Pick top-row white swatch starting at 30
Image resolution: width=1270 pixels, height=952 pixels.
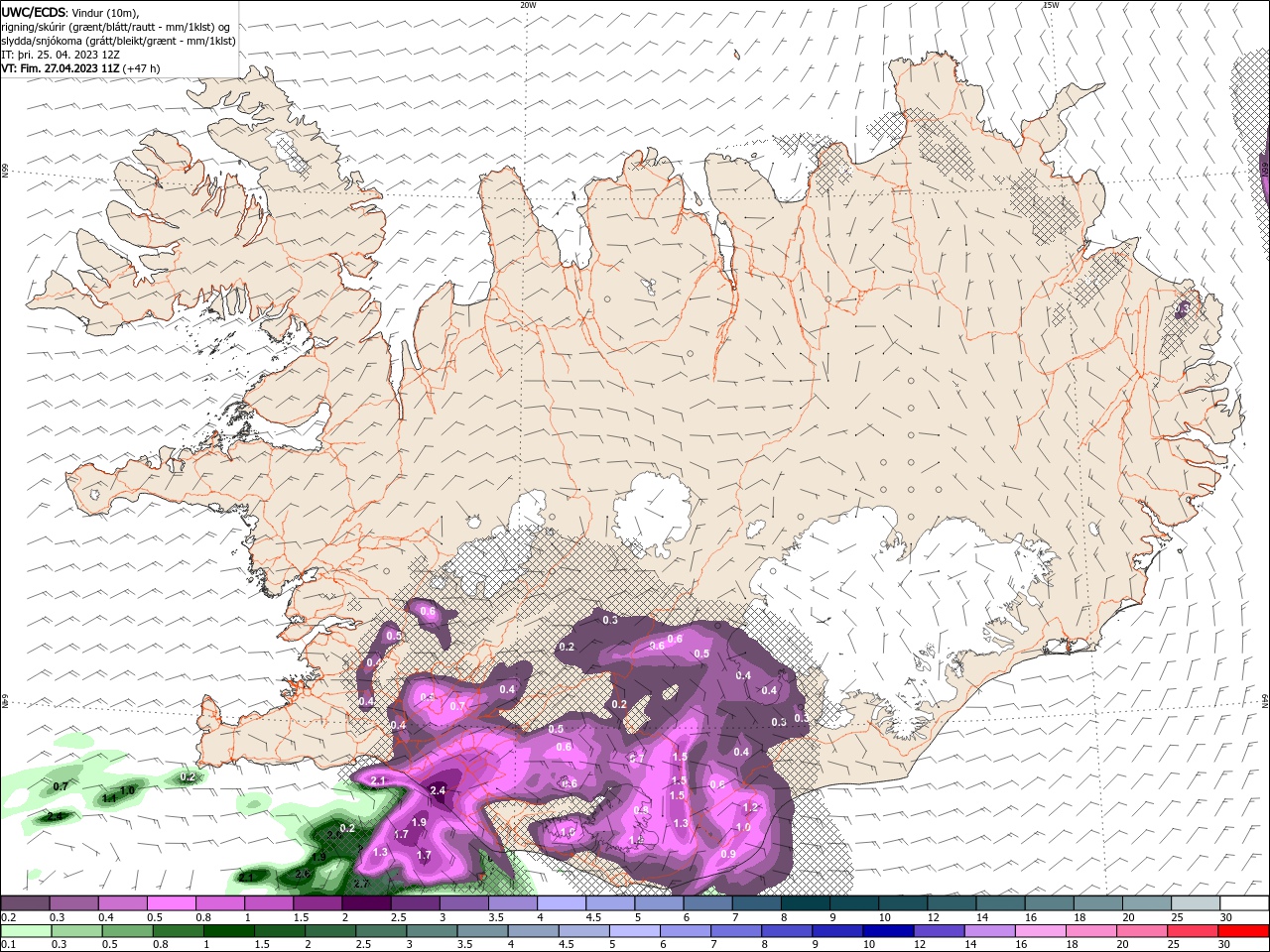1245,903
